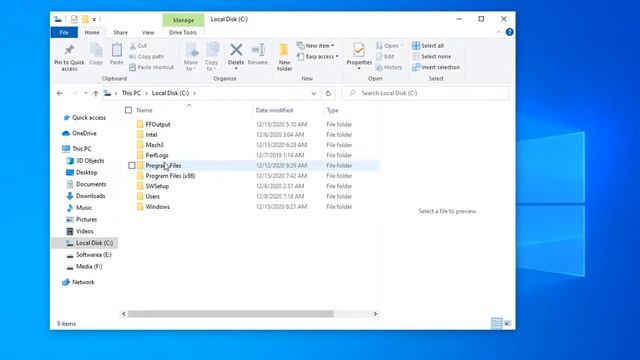Viewport: 640px width, 360px height.
Task: Open the Move to ribbon command
Action: click(x=191, y=57)
